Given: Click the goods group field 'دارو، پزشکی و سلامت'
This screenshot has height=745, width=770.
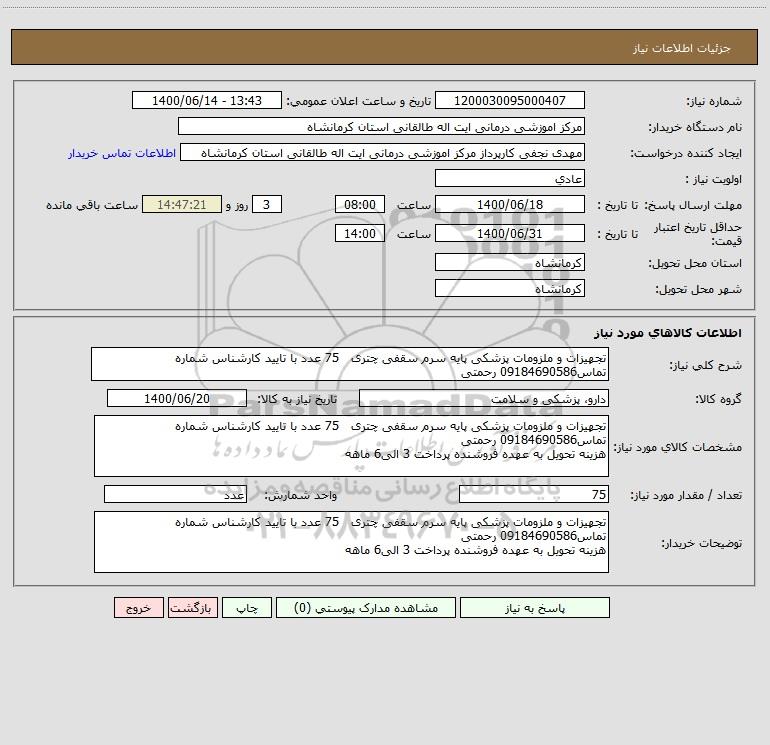Looking at the screenshot, I should click(x=484, y=398).
